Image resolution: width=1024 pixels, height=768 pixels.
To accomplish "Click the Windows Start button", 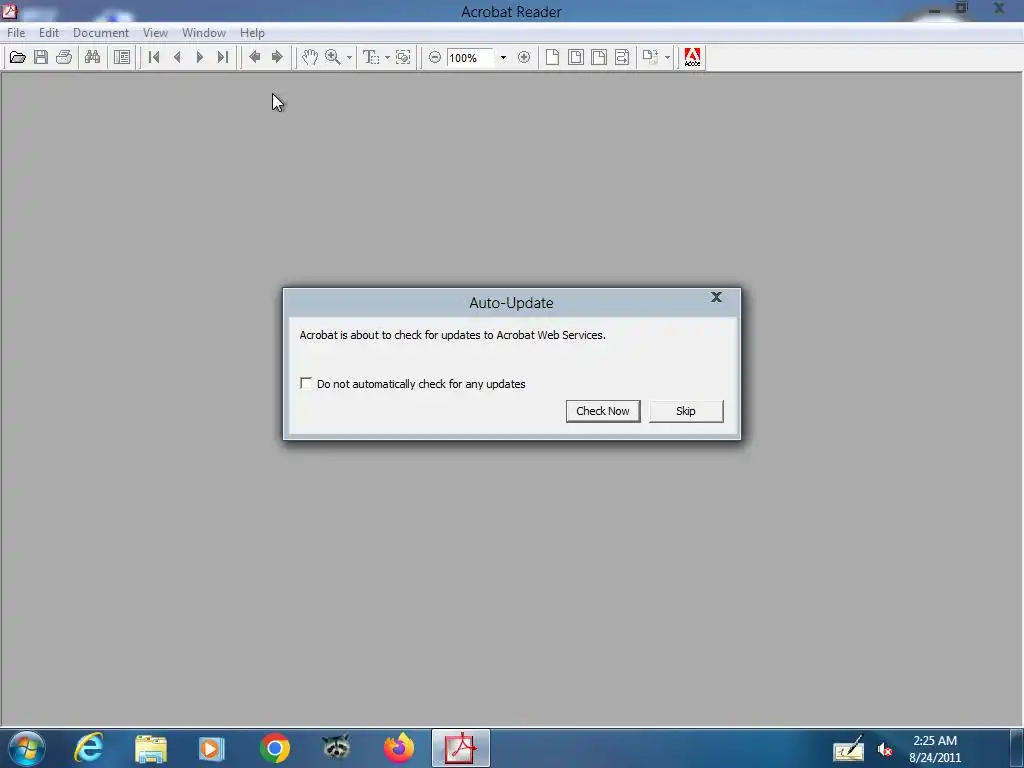I will [27, 748].
